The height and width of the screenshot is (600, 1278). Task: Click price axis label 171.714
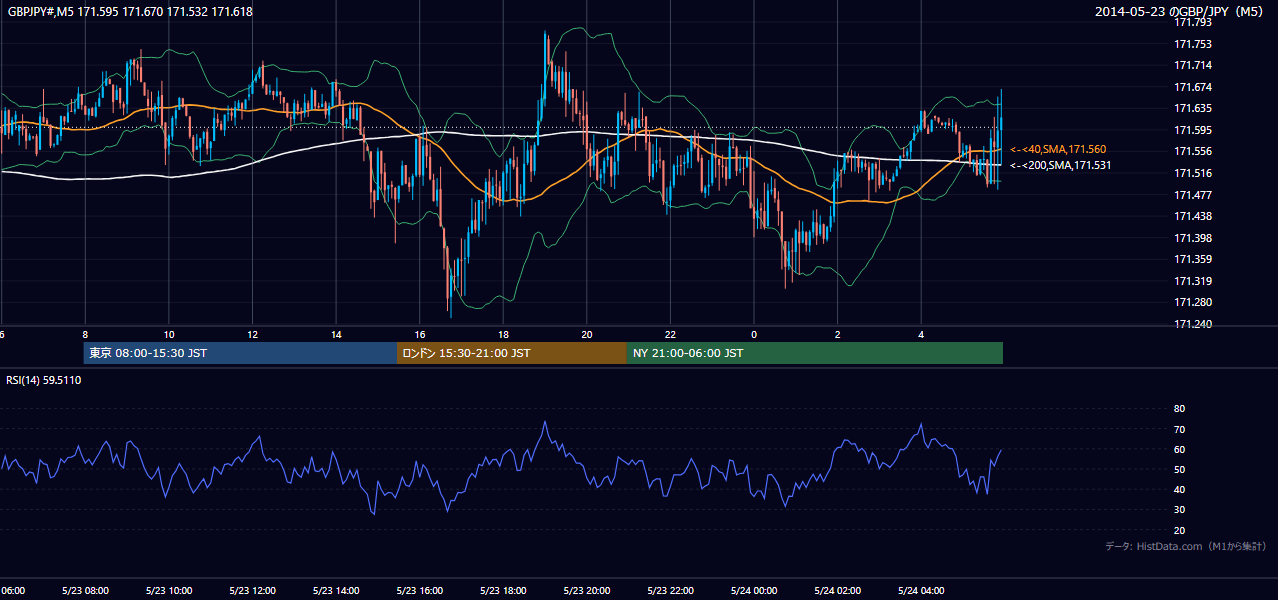pyautogui.click(x=1191, y=65)
